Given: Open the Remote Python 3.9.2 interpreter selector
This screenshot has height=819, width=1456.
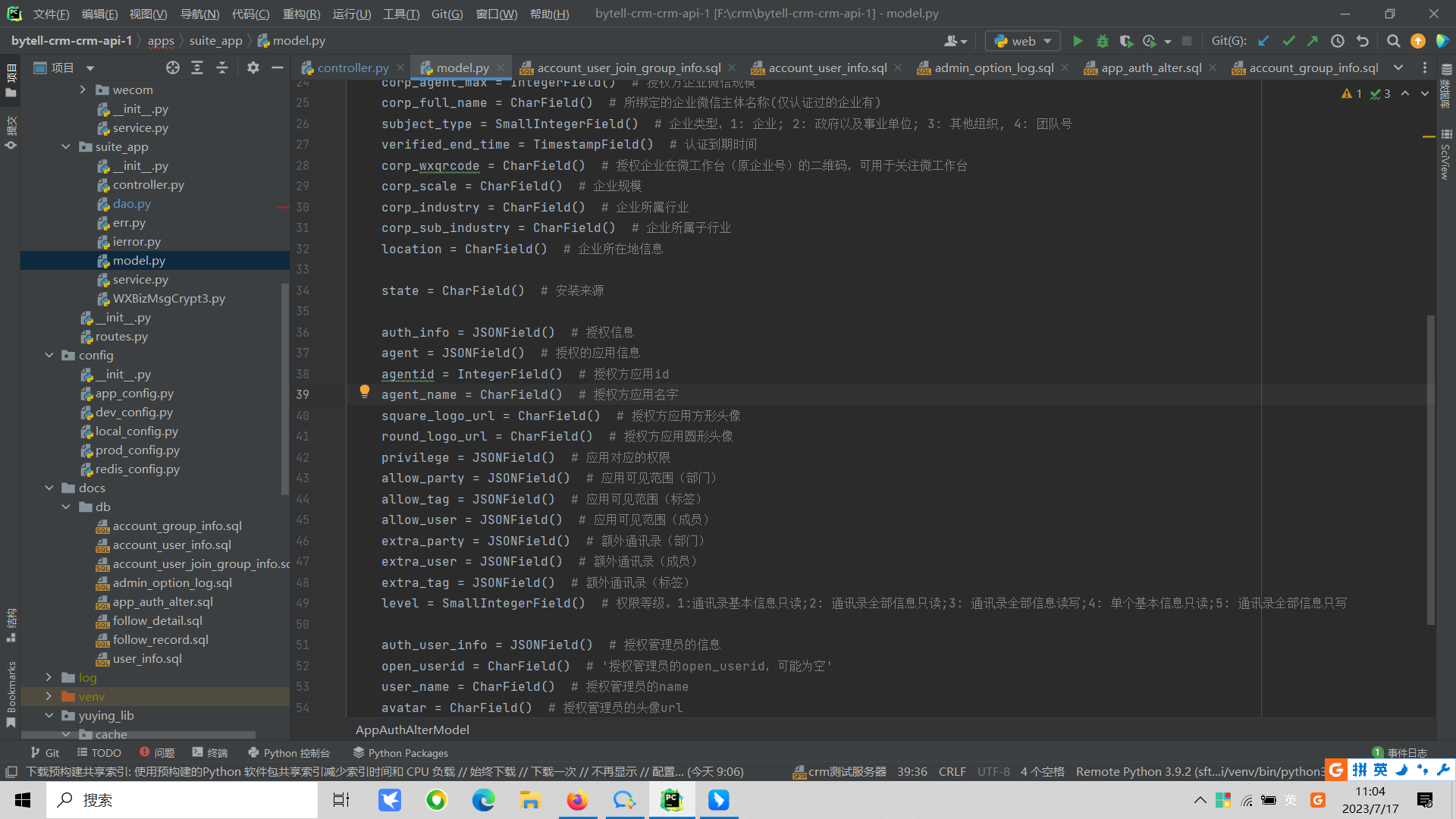Looking at the screenshot, I should [1200, 772].
